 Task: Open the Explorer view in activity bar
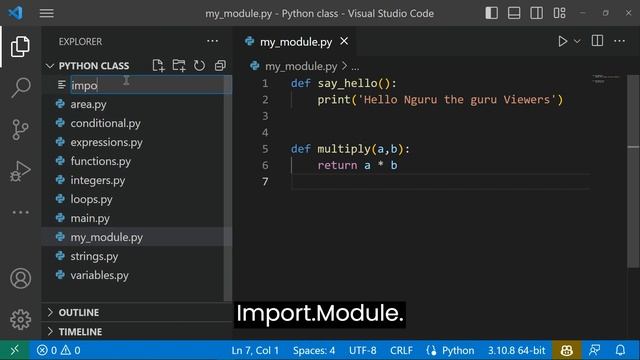click(20, 46)
